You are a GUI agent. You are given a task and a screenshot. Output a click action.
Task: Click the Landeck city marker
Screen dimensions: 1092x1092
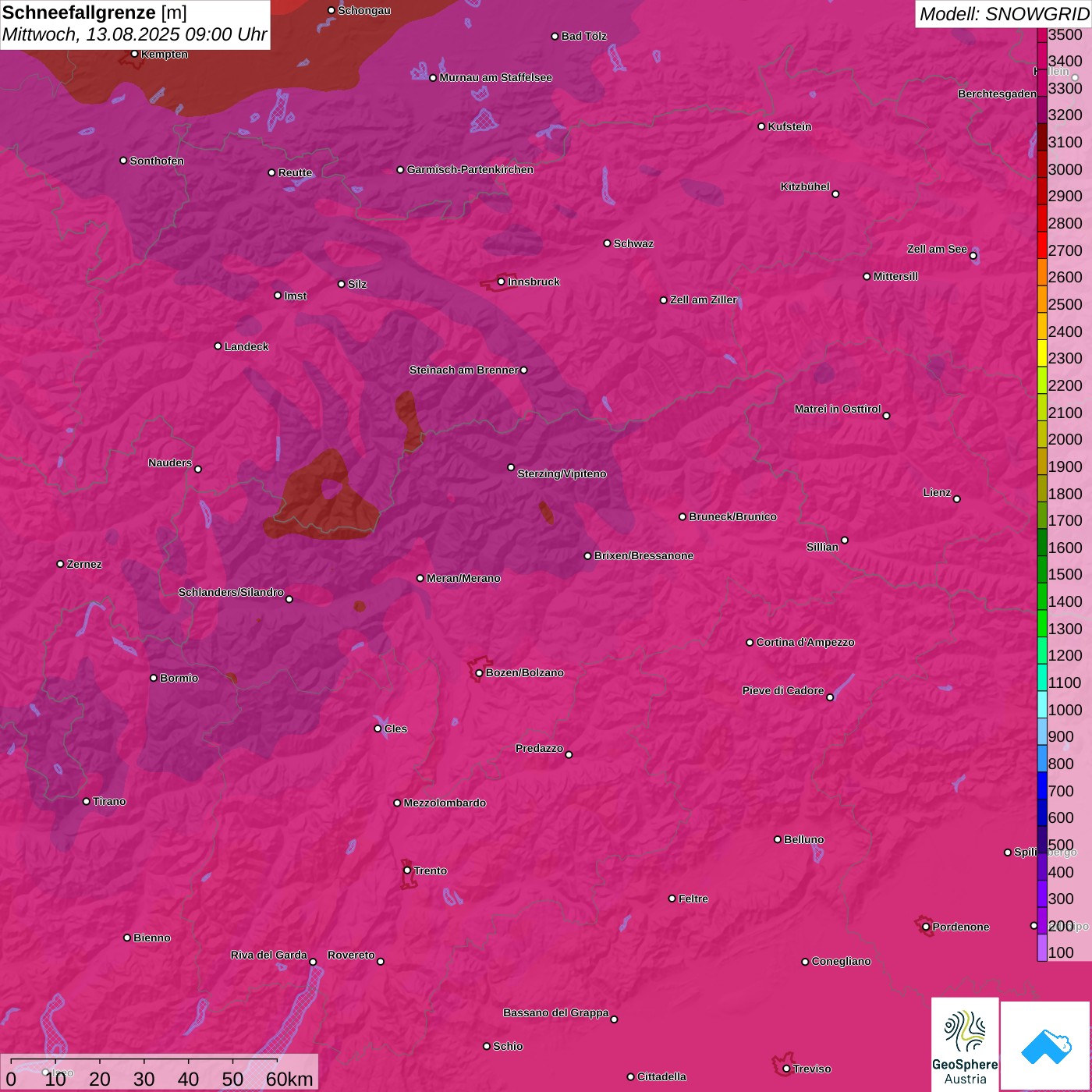click(x=218, y=346)
